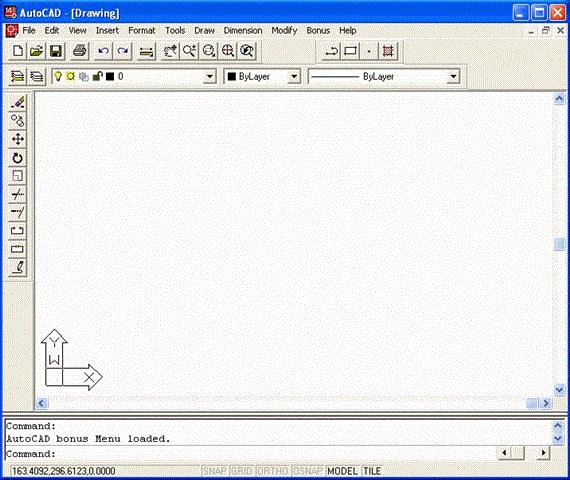Toggle SNAP mode in status bar

tap(214, 471)
